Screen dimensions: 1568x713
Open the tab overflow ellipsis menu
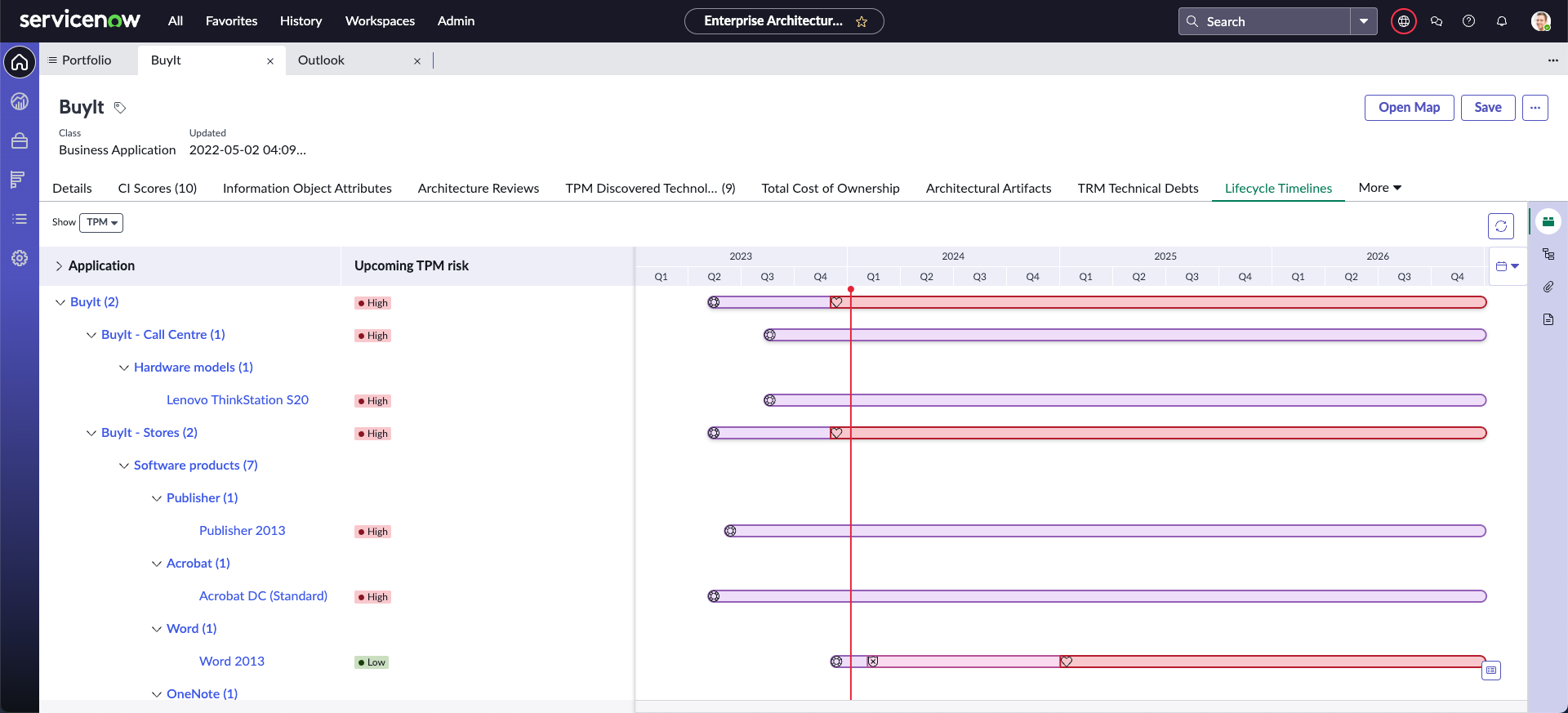pyautogui.click(x=1552, y=60)
